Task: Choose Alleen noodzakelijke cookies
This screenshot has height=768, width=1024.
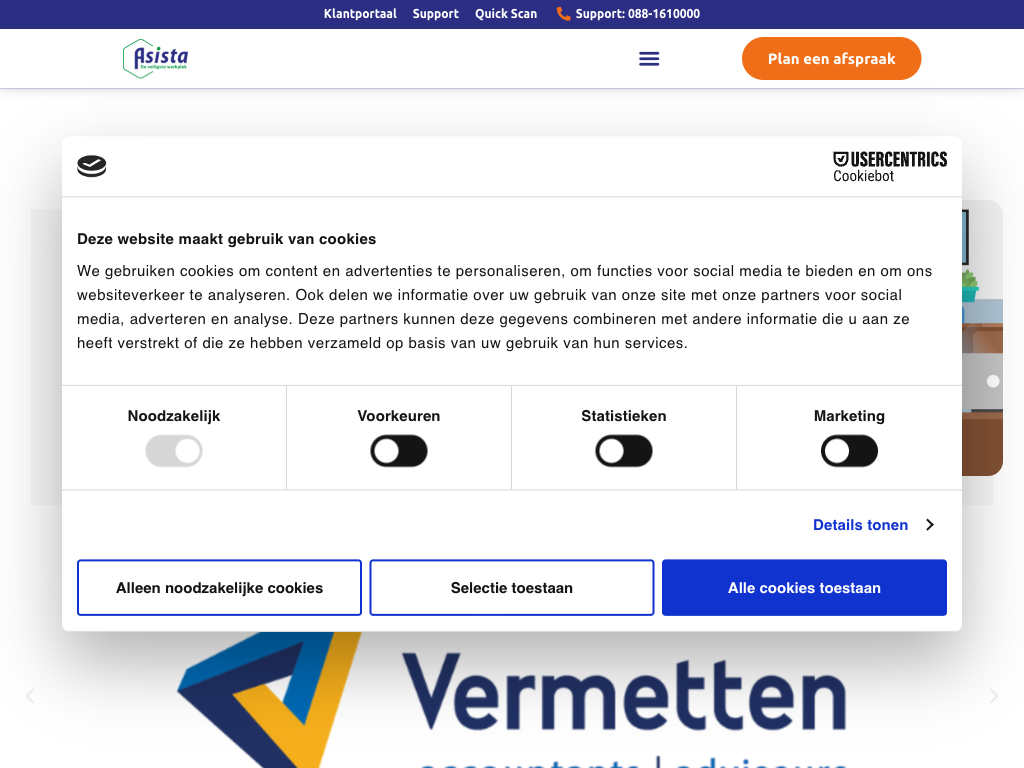Action: point(219,588)
